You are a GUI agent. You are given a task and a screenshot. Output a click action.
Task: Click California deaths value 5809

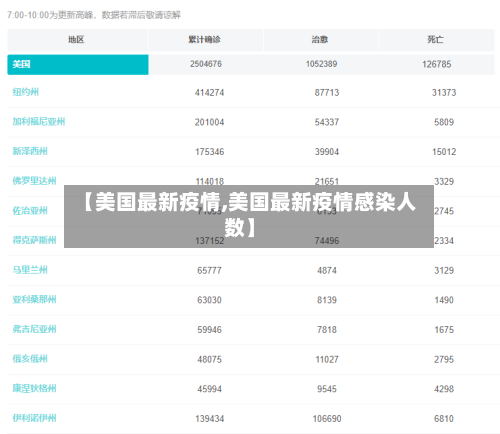[x=444, y=122]
